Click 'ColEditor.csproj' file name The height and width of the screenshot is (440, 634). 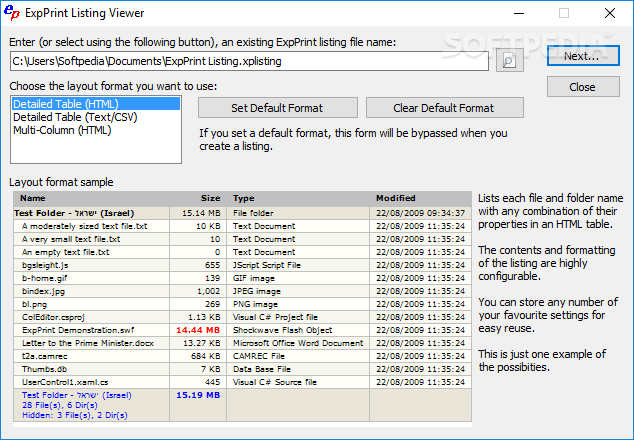click(x=53, y=317)
